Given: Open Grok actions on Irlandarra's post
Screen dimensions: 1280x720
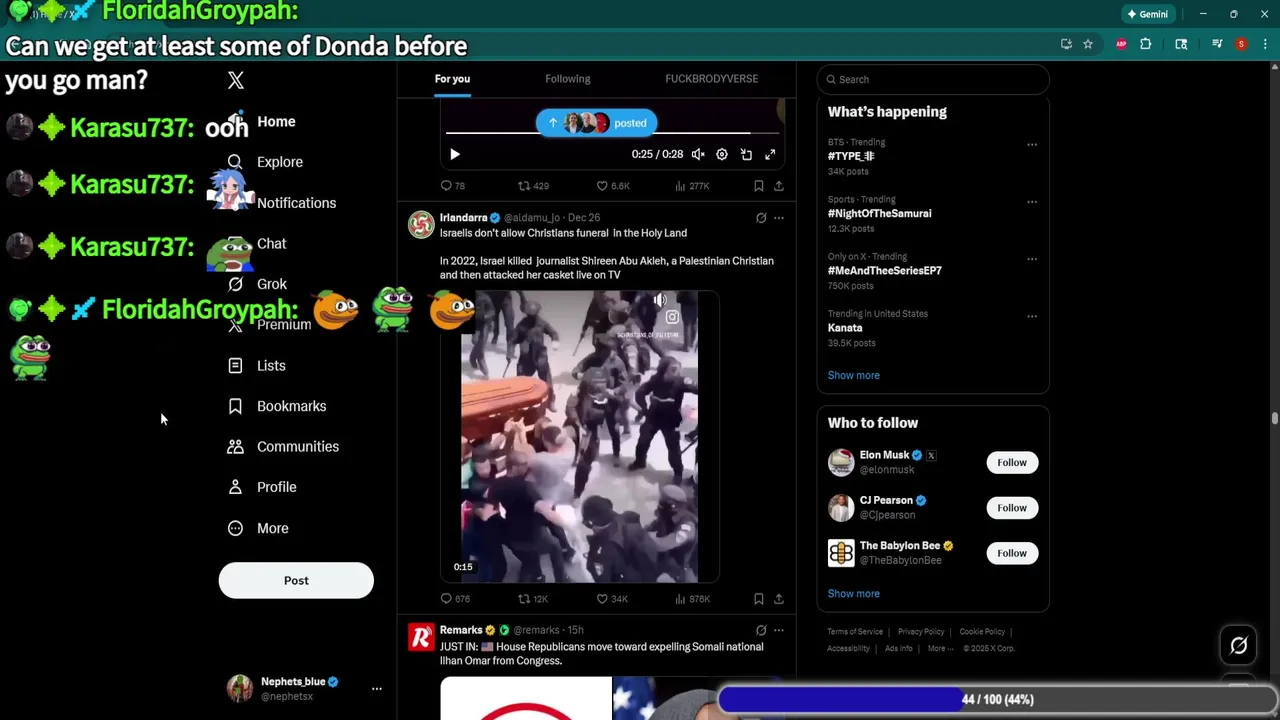Looking at the screenshot, I should (761, 218).
